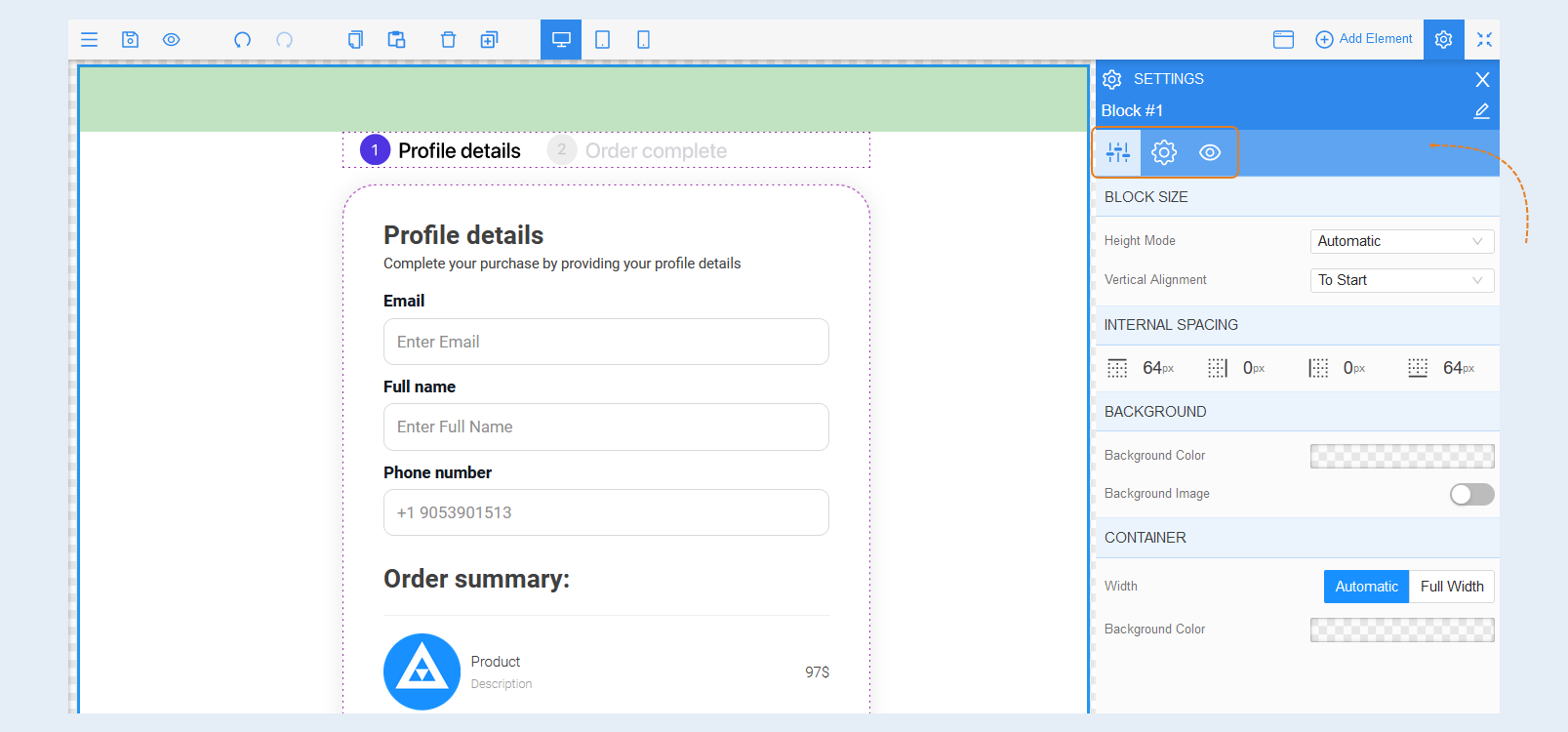The width and height of the screenshot is (1568, 732).
Task: Select the green block at page top
Action: pos(583,99)
